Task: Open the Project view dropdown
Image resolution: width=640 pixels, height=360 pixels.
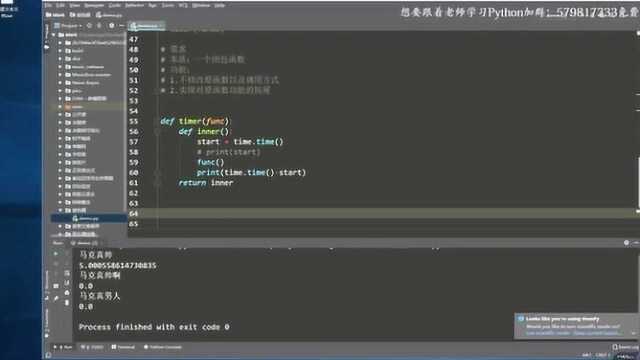Action: (68, 26)
